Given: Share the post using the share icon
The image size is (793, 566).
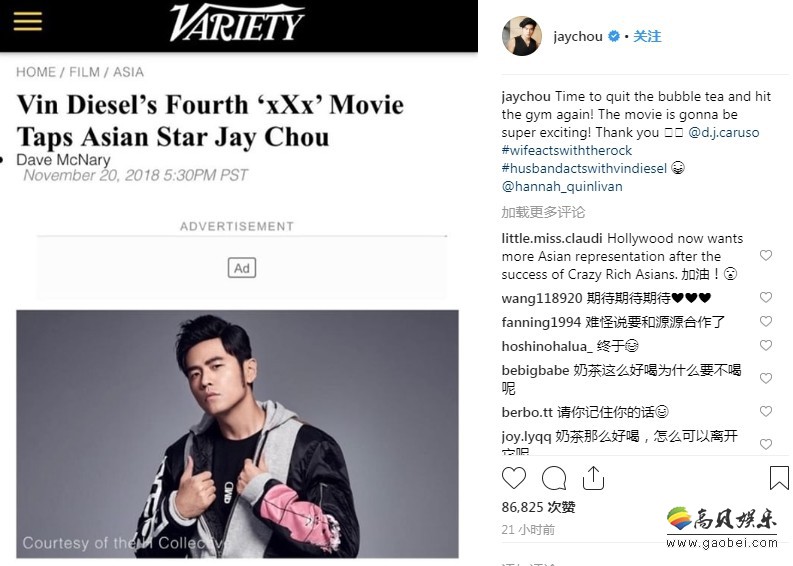Looking at the screenshot, I should 593,478.
